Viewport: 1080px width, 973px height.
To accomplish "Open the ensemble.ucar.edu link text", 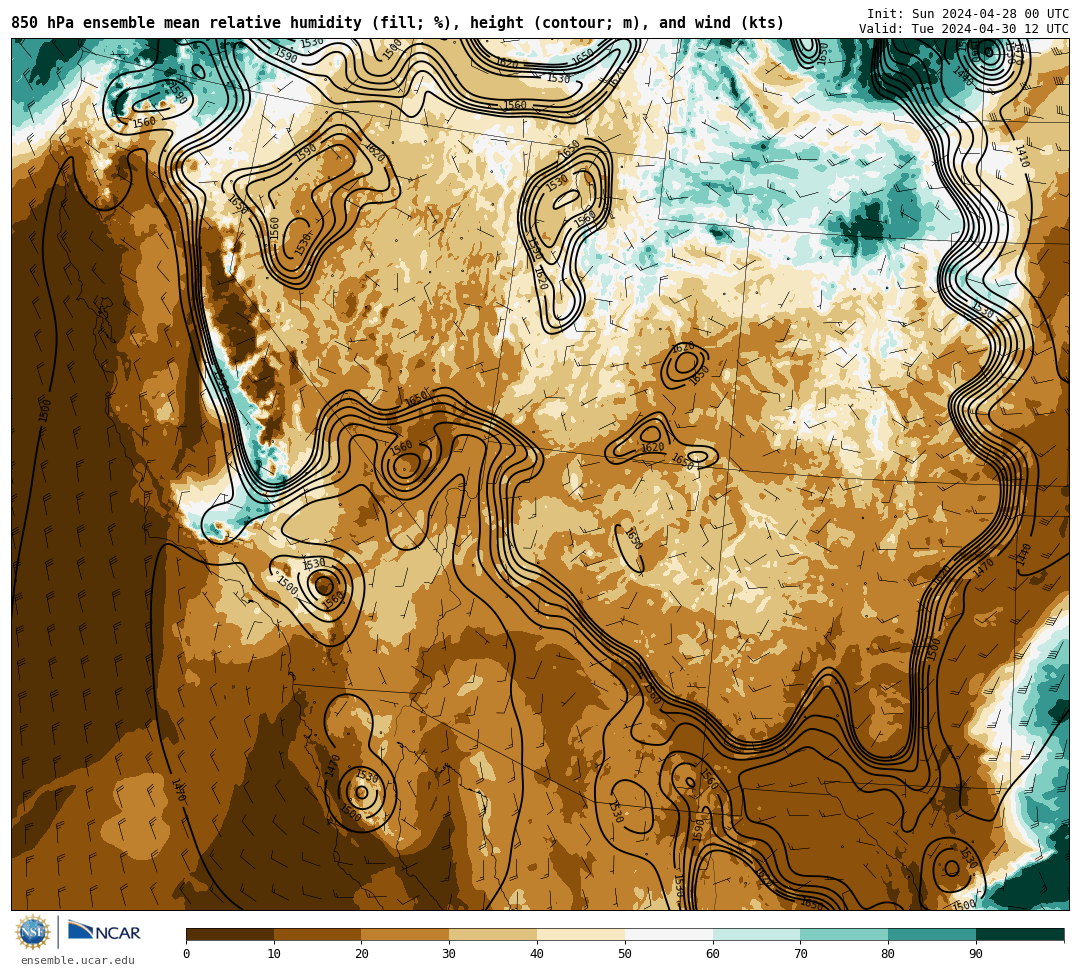I will click(x=78, y=960).
